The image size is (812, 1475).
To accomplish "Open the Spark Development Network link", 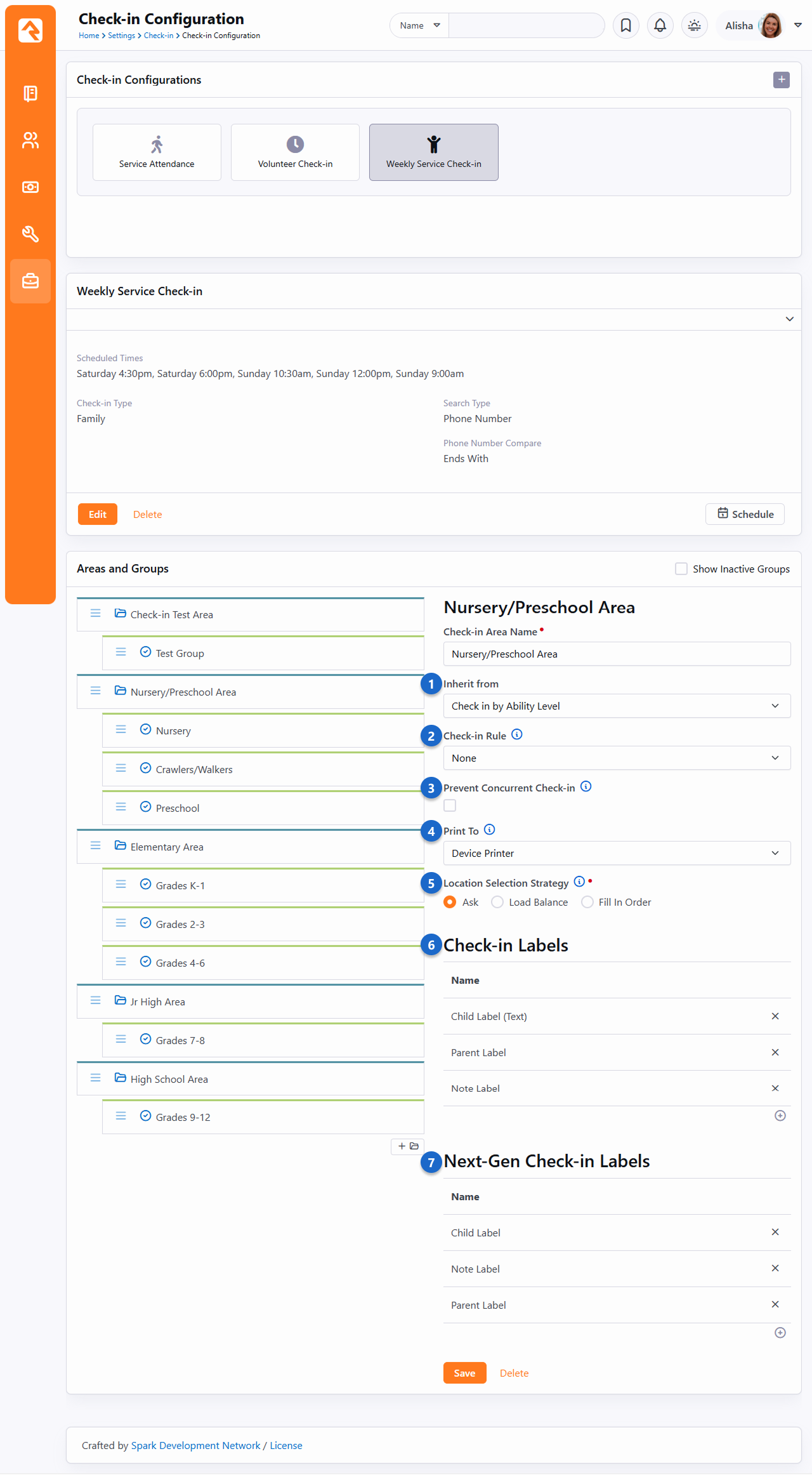I will pyautogui.click(x=195, y=1445).
